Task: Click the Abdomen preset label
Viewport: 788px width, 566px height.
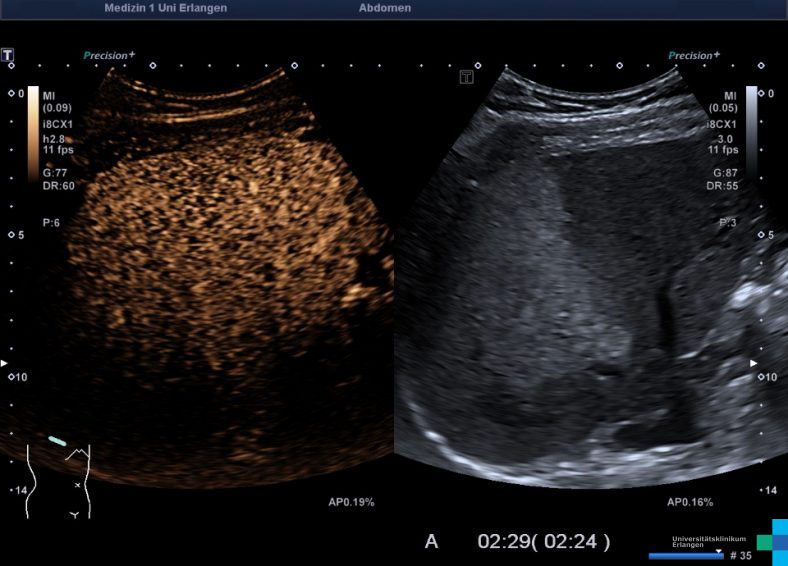Action: pos(384,8)
